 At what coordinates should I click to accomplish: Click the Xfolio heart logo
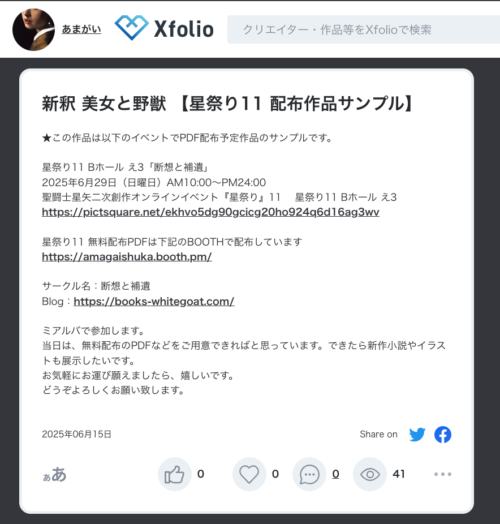click(131, 28)
